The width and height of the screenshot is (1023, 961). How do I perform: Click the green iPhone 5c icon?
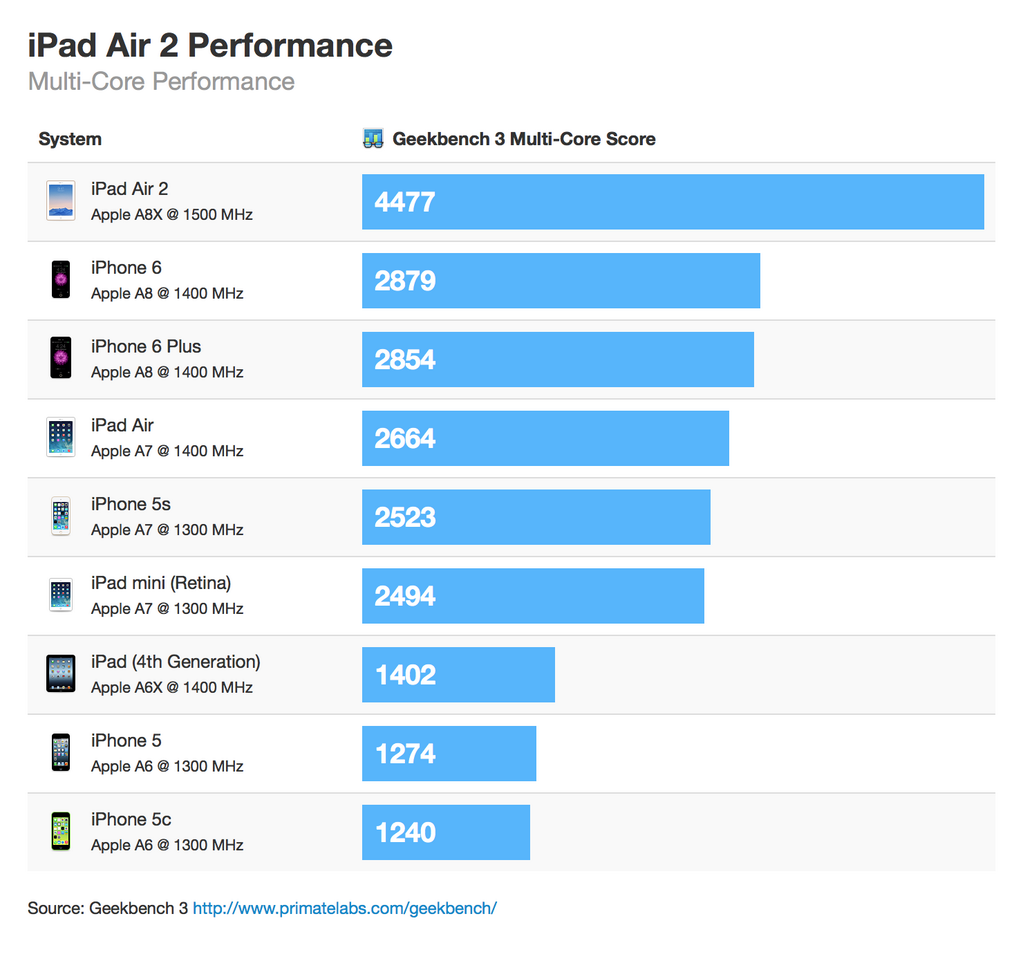coord(61,832)
